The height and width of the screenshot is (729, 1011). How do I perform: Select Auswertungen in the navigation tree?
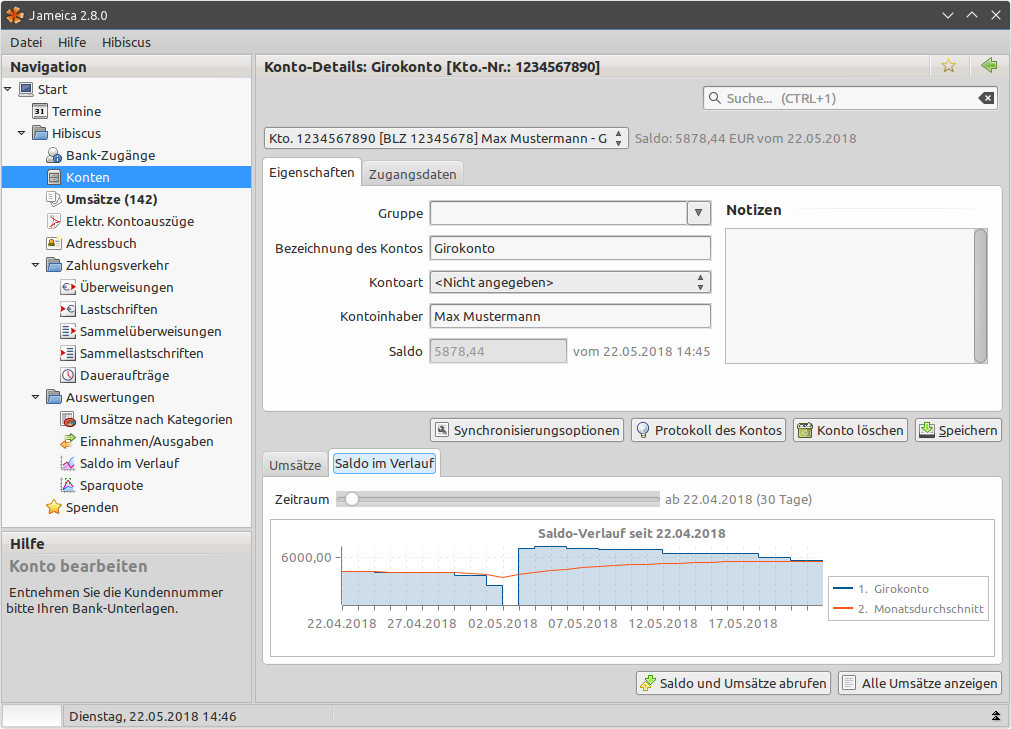tap(110, 397)
